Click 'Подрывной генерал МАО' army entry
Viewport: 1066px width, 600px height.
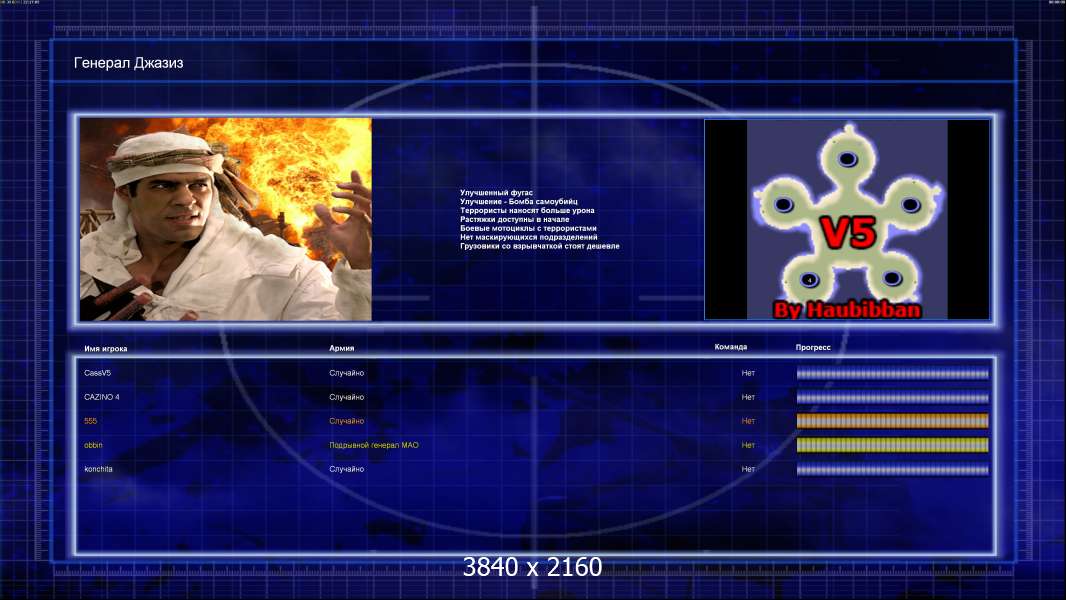(374, 445)
